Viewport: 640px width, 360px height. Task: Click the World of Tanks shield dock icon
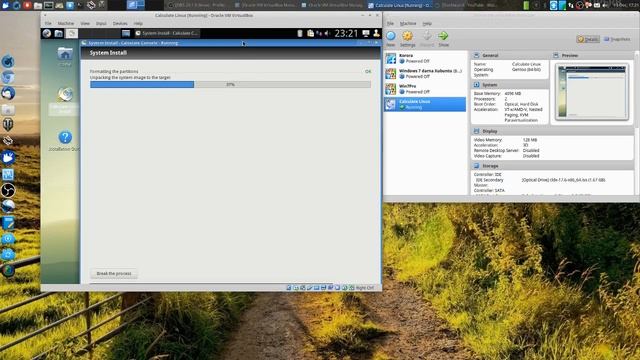(8, 124)
